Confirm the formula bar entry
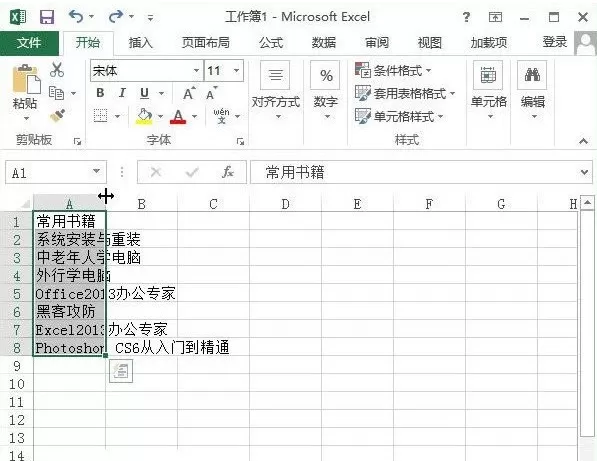 [192, 173]
